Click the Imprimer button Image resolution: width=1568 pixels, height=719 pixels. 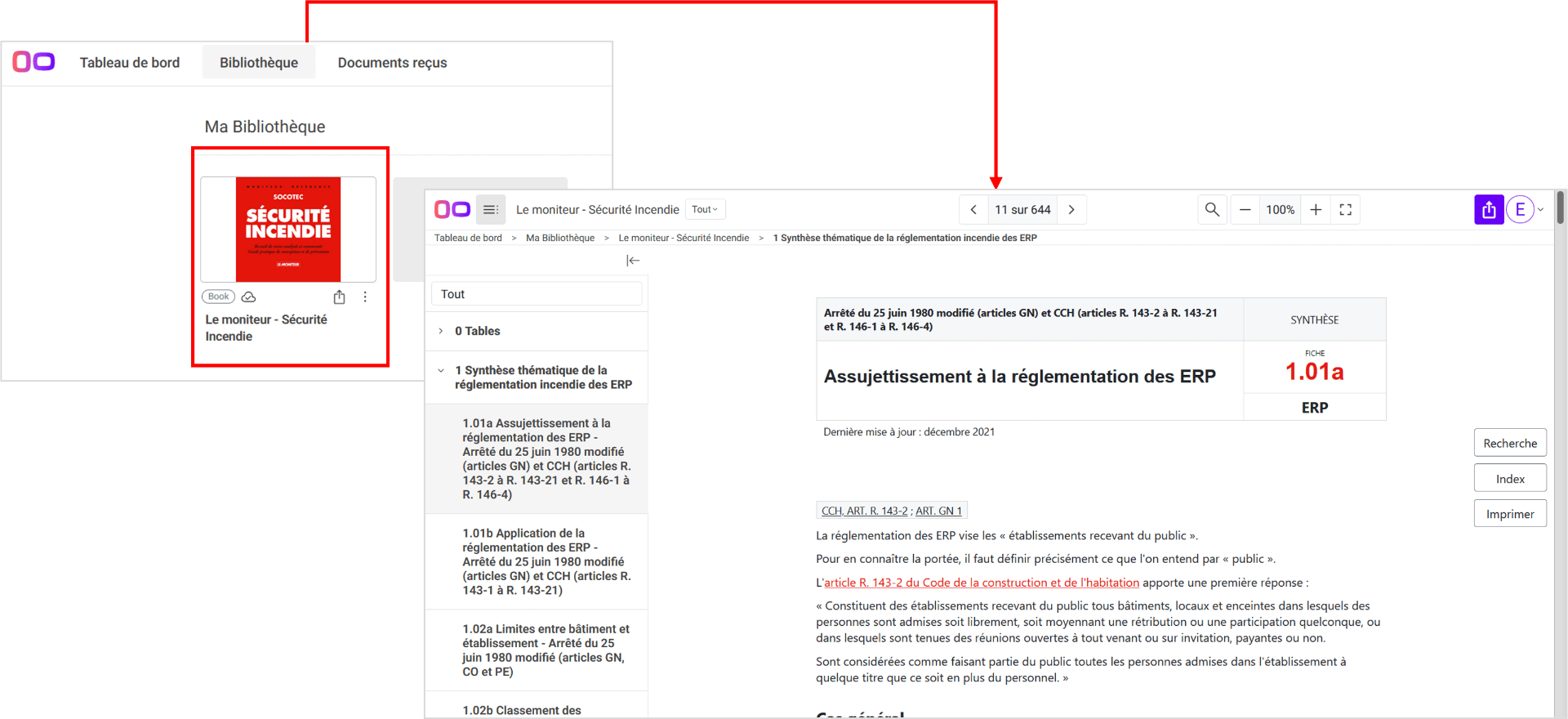pos(1510,514)
